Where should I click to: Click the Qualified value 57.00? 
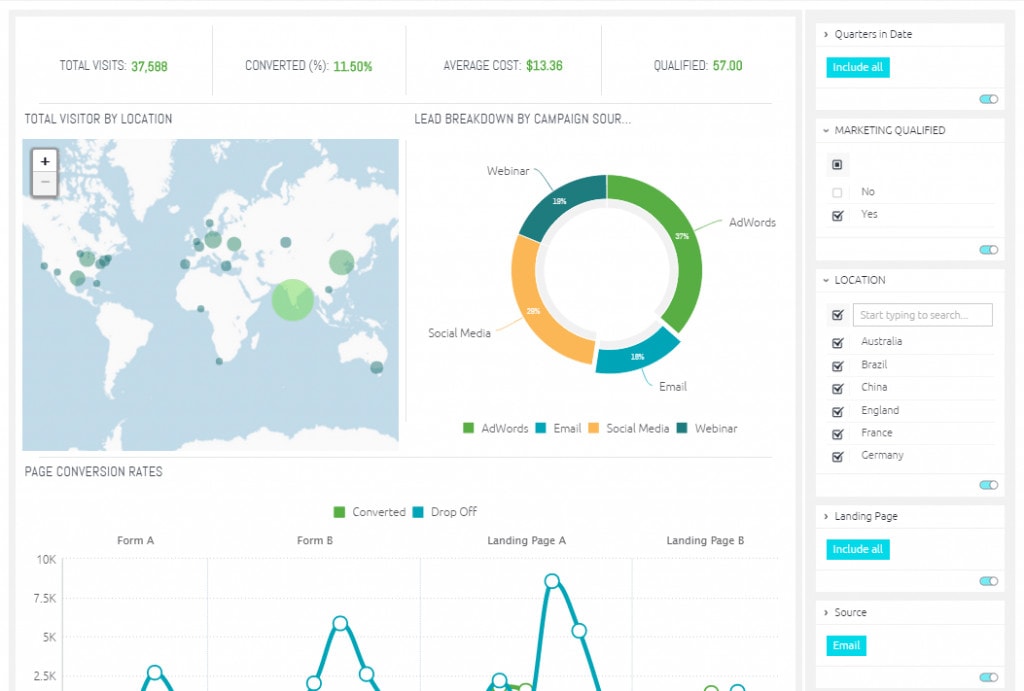point(728,66)
